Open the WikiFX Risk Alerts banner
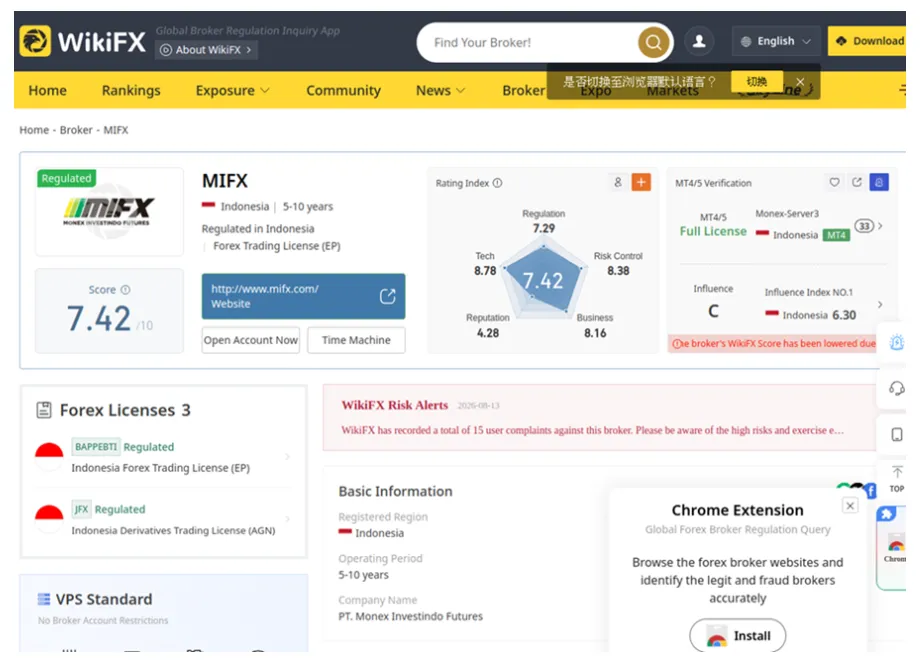Image resolution: width=920 pixels, height=665 pixels. pos(598,417)
